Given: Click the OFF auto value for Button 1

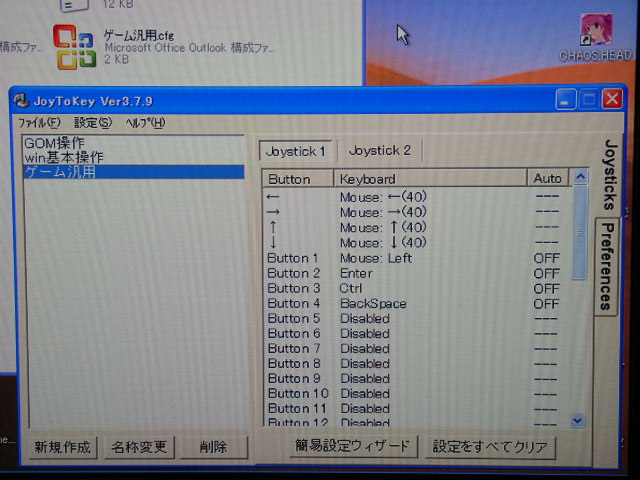Looking at the screenshot, I should [x=547, y=258].
